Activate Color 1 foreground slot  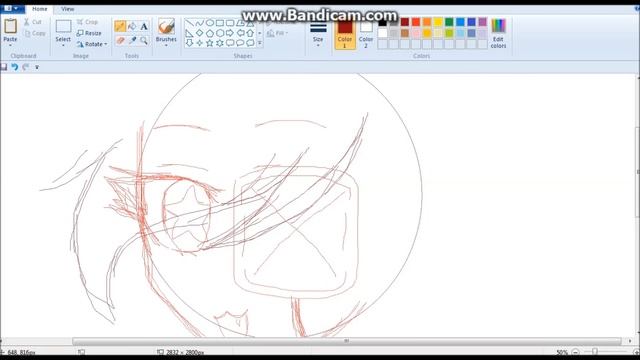click(x=345, y=34)
